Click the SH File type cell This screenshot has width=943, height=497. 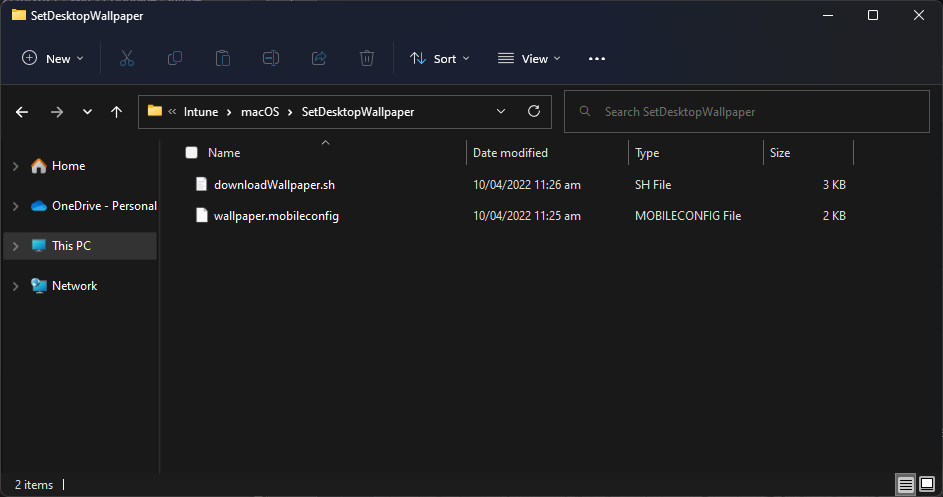click(653, 185)
